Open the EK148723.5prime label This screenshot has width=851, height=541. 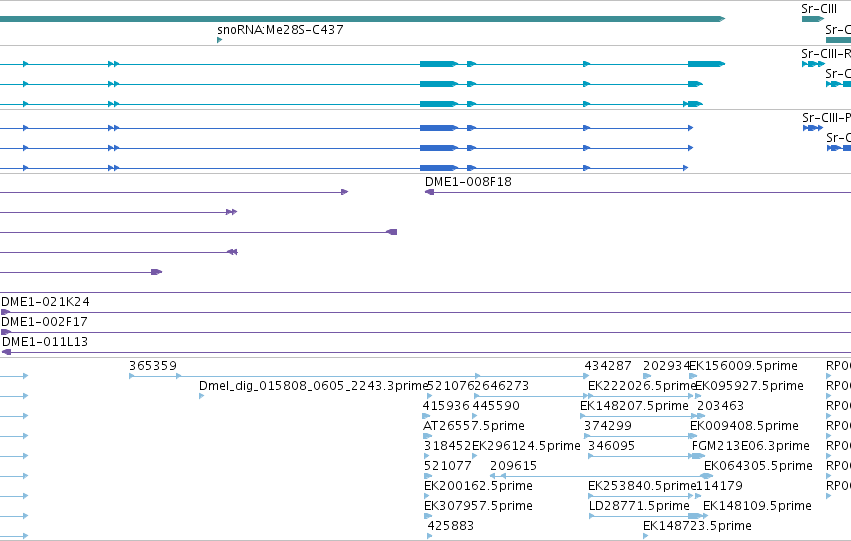(x=697, y=526)
